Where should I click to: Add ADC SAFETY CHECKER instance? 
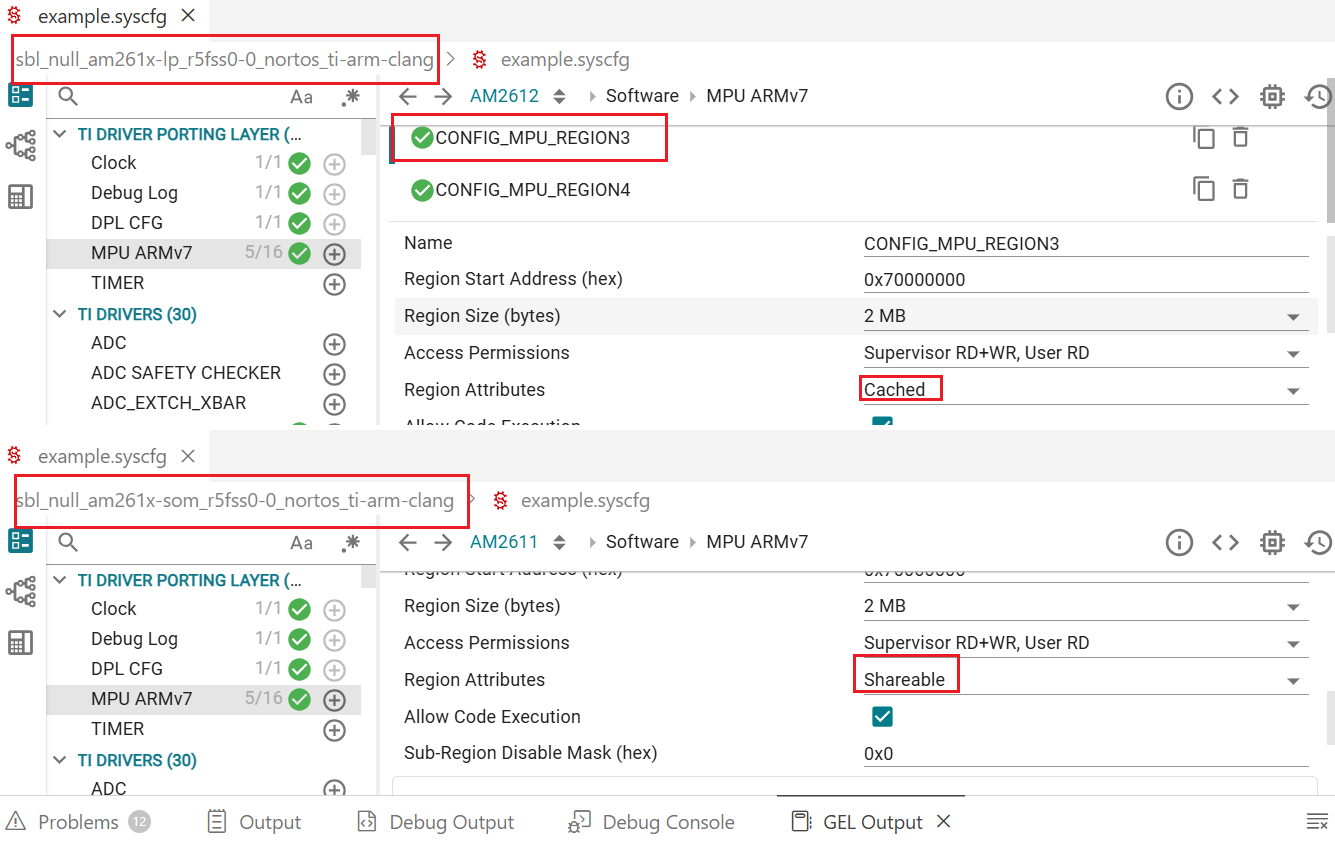[x=334, y=374]
